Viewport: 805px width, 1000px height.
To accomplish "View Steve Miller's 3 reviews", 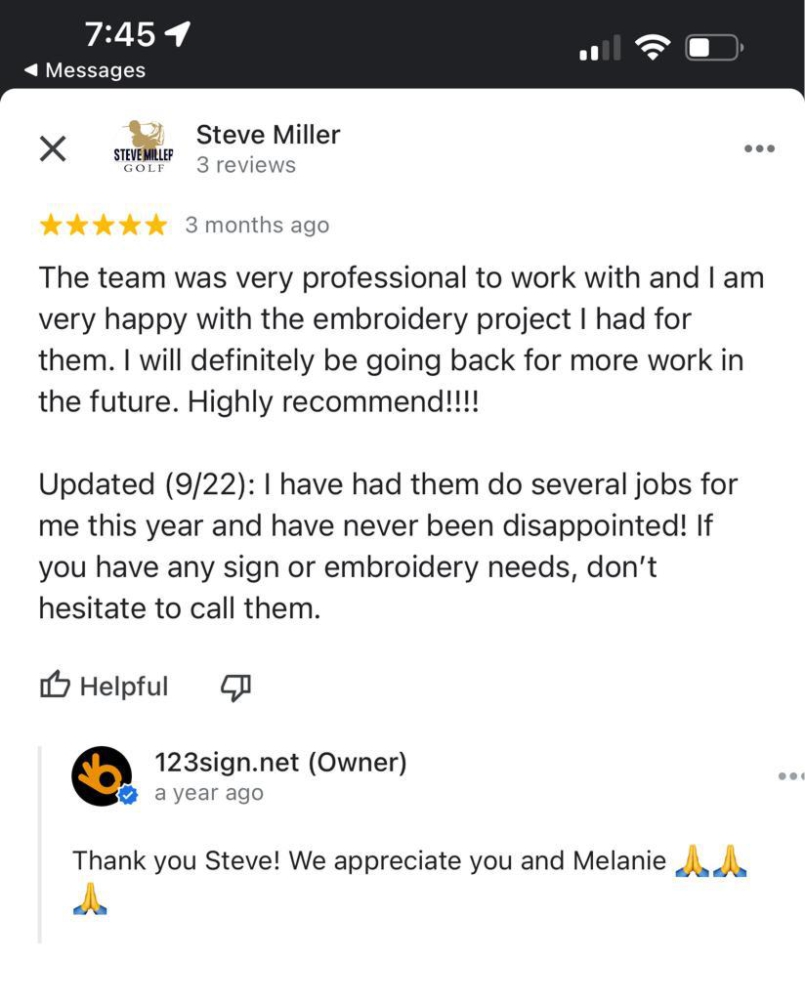I will (x=246, y=165).
